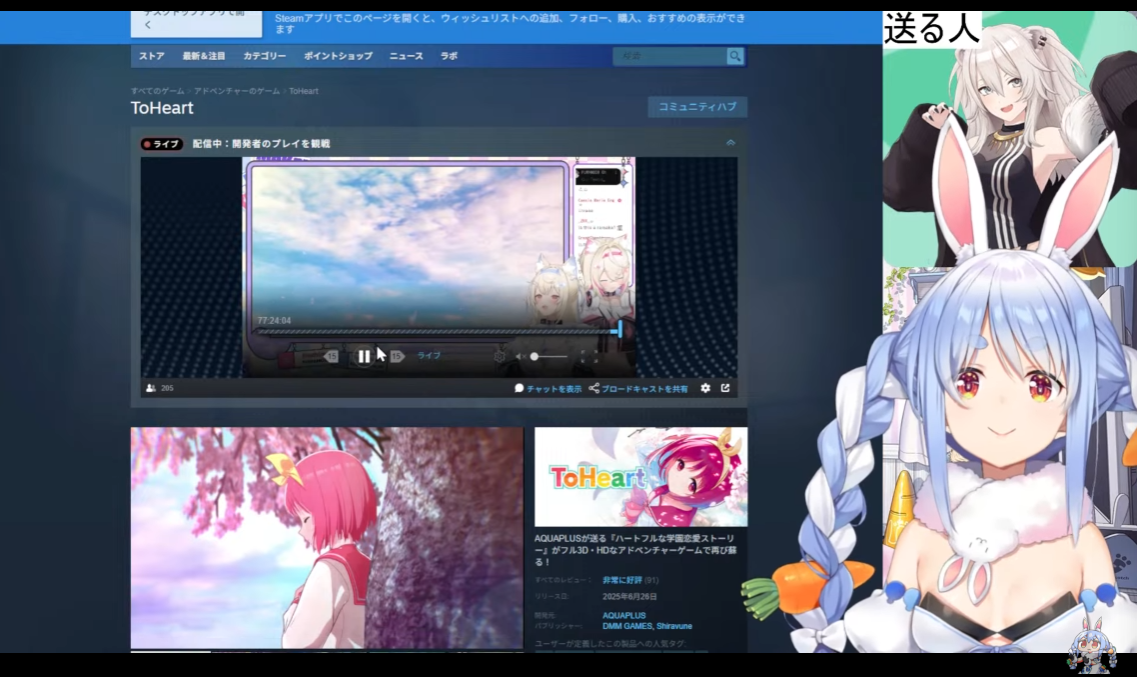Click the 配信中：開発者のプレイを観戦 heading

pos(261,144)
